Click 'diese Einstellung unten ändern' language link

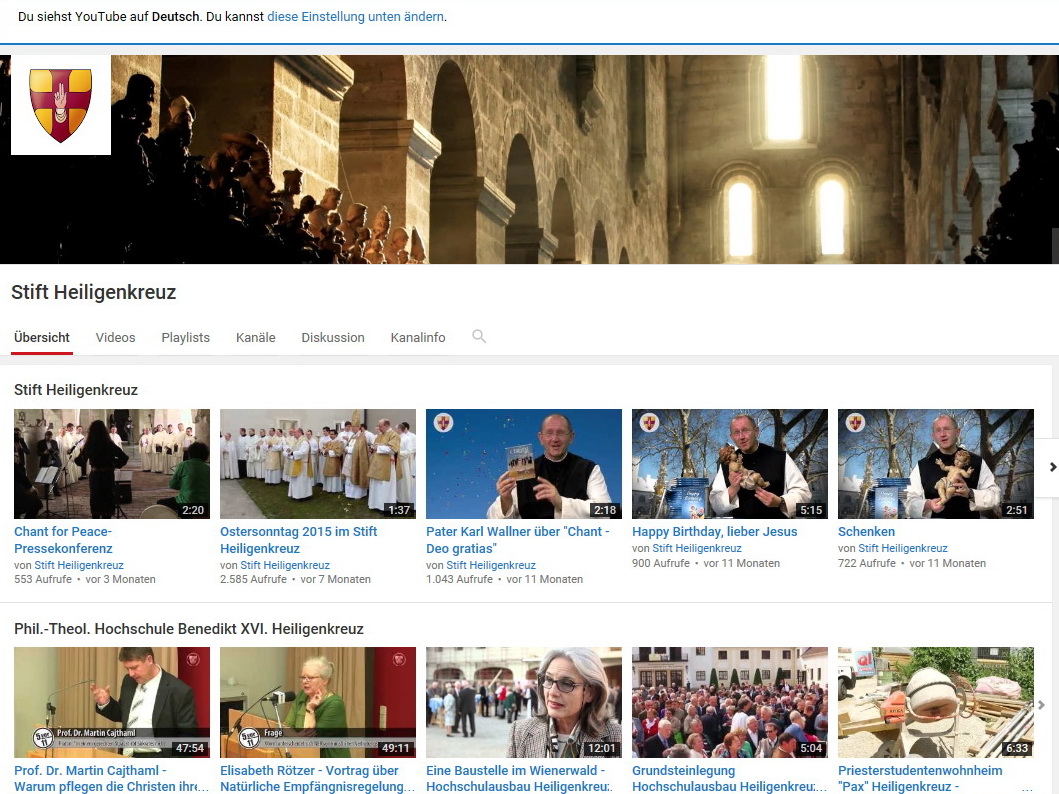[356, 16]
